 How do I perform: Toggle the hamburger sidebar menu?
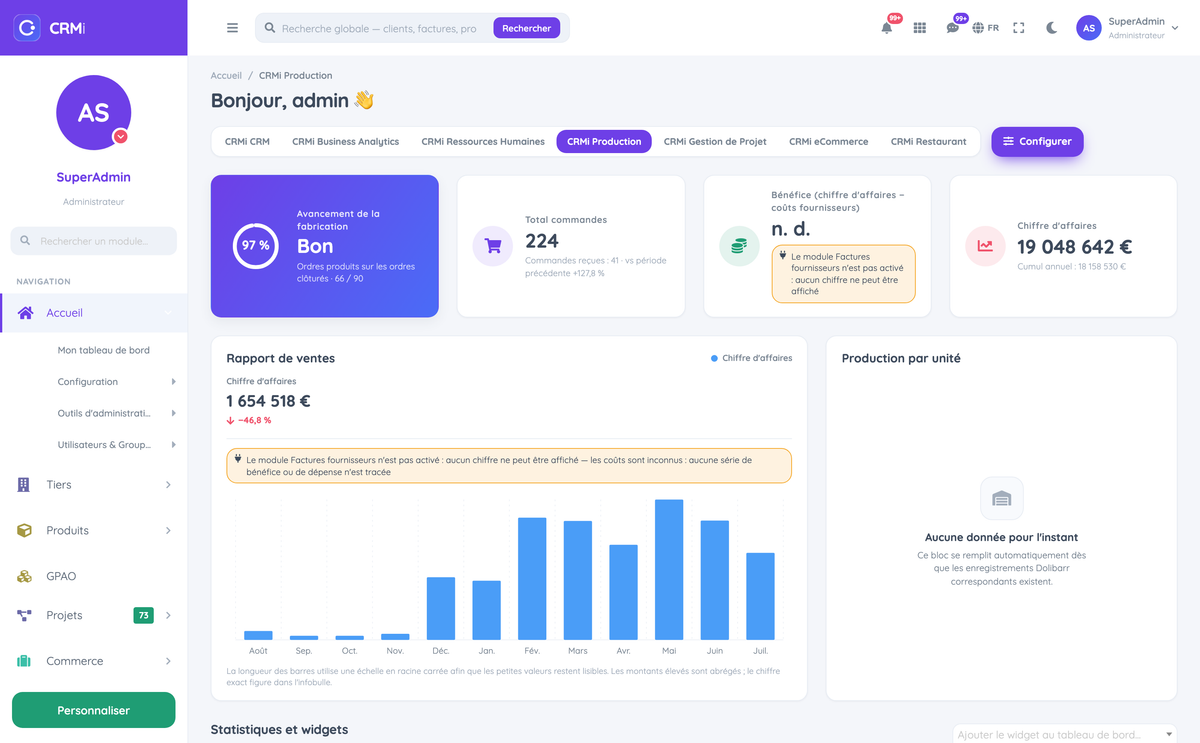tap(232, 28)
